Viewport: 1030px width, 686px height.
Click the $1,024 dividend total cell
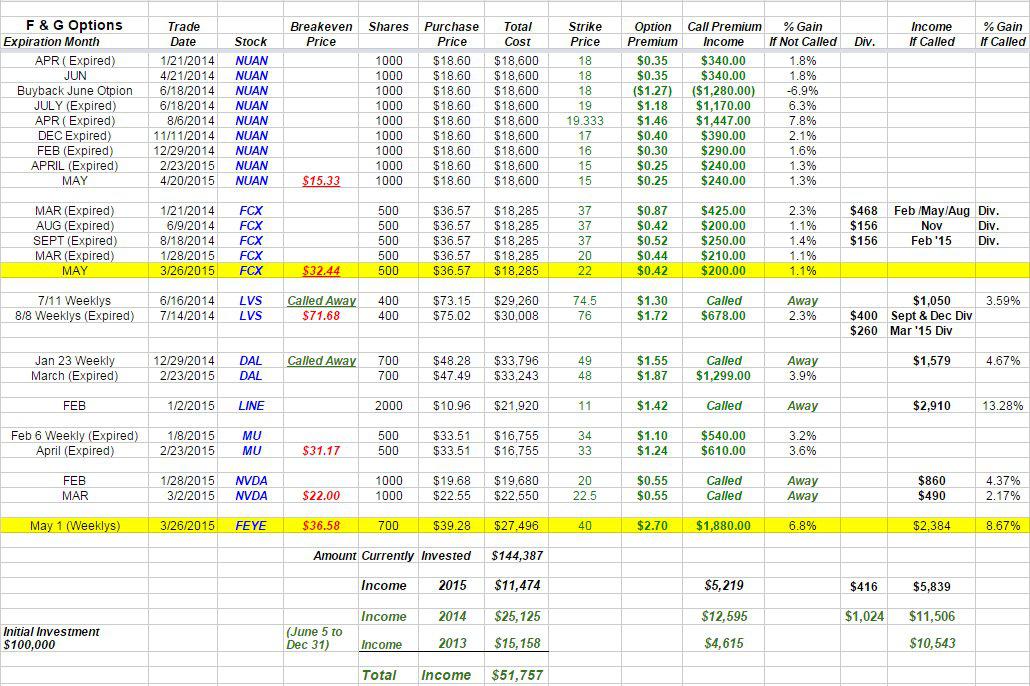(x=864, y=616)
